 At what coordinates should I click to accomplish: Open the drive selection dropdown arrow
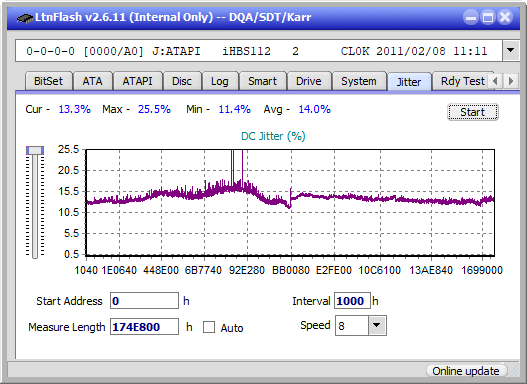click(511, 51)
